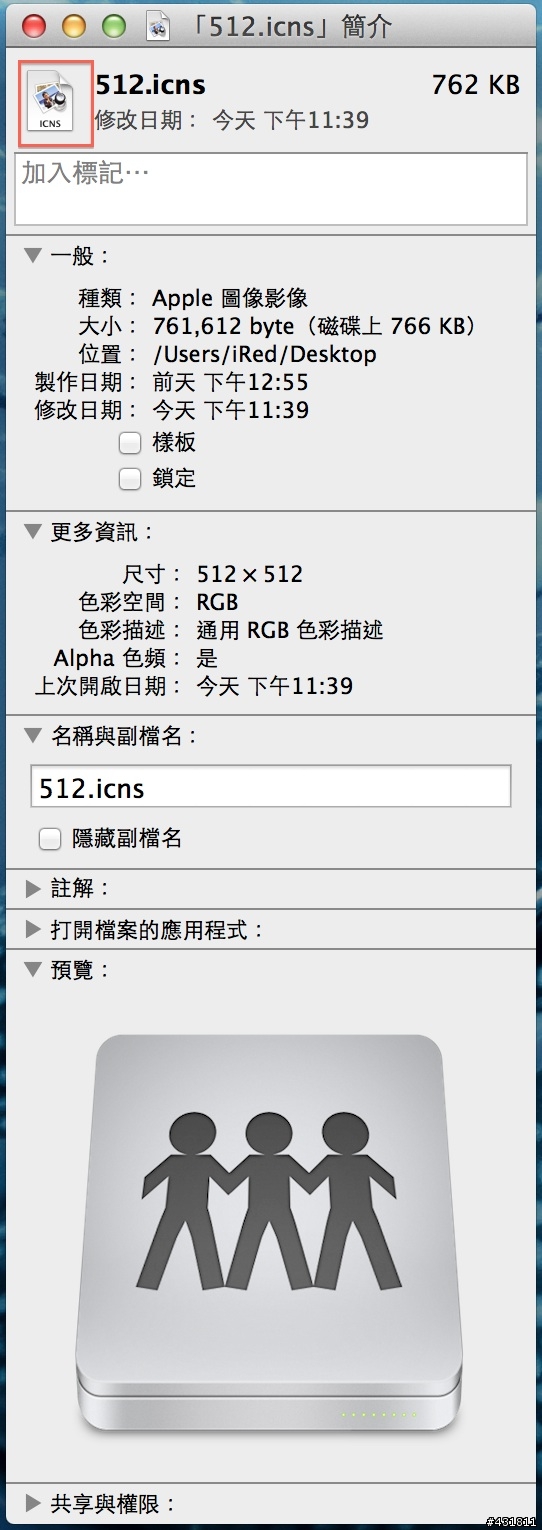This screenshot has width=542, height=1530.
Task: Collapse the 更多資訊 section
Action: [33, 531]
